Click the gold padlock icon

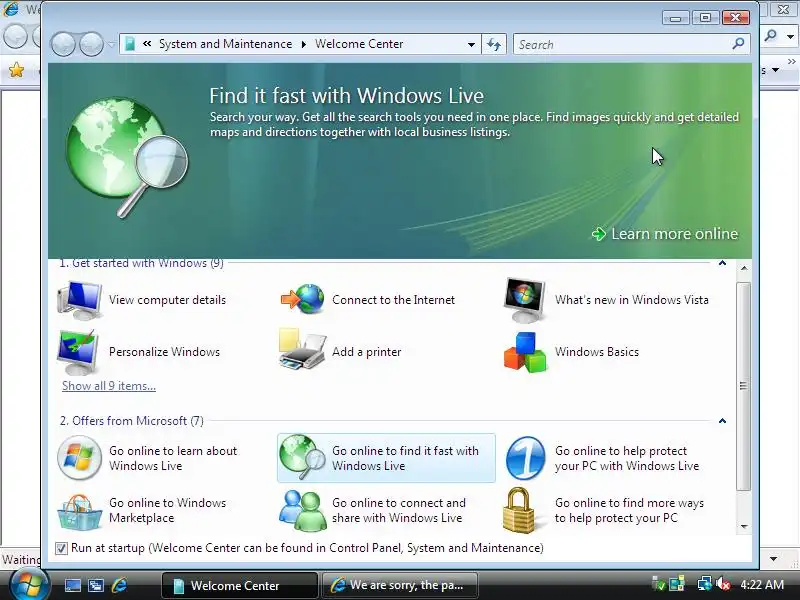(522, 511)
